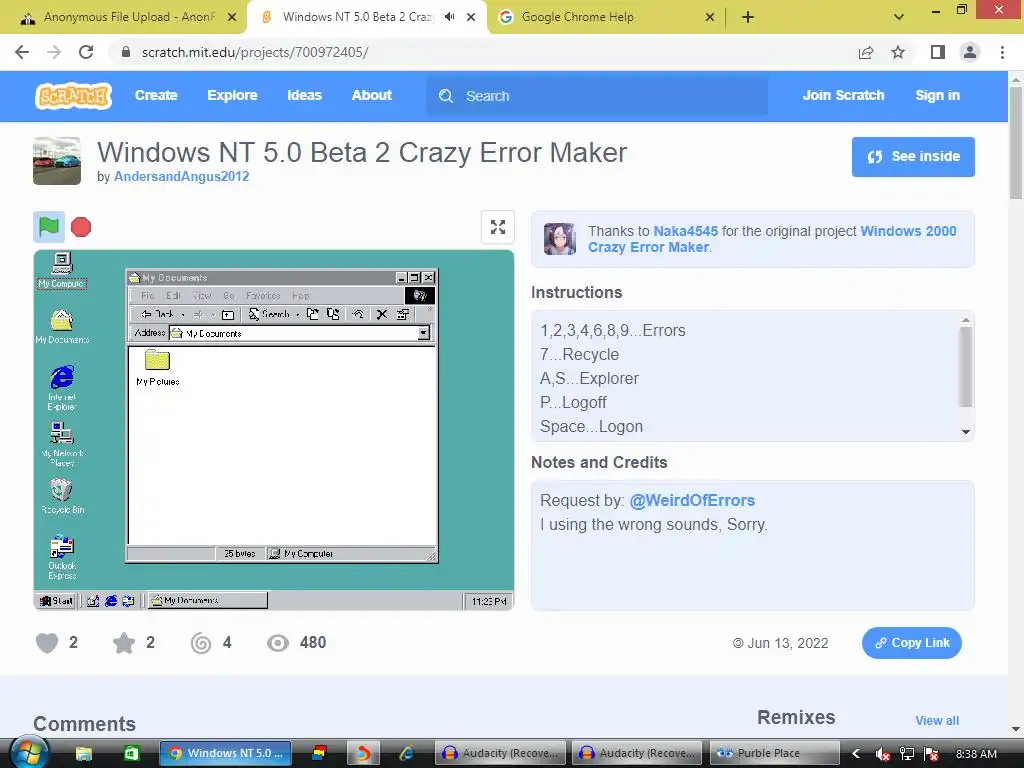Click muted volume icon in system tray
The height and width of the screenshot is (768, 1024).
tap(882, 754)
